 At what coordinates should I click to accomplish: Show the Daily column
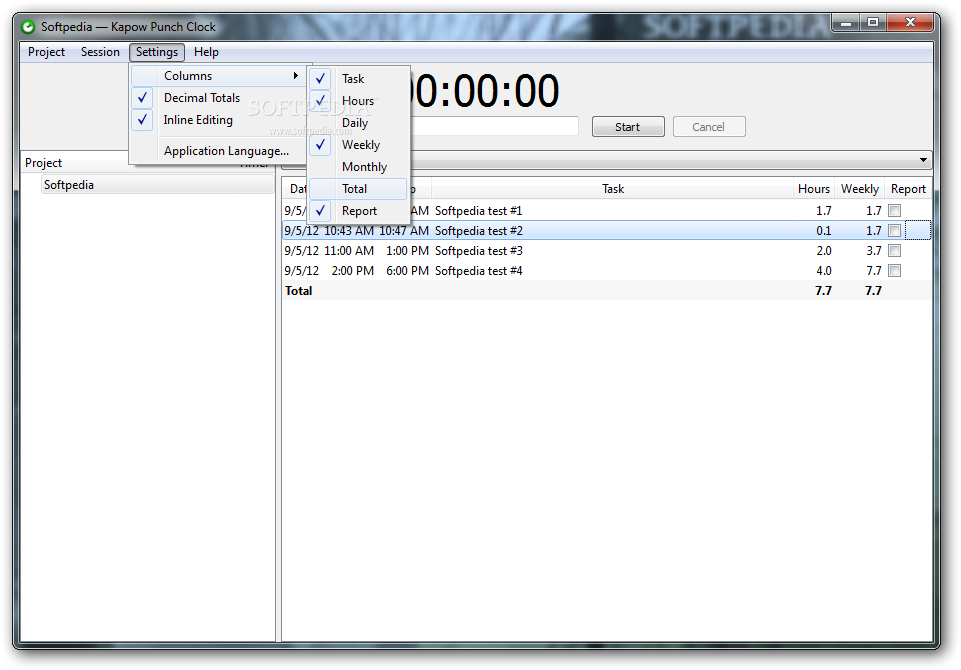(358, 123)
